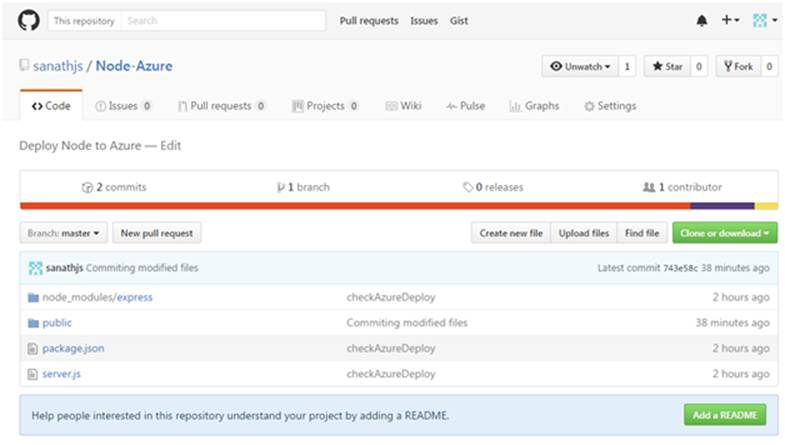Expand the plus create-new menu

tap(730, 20)
